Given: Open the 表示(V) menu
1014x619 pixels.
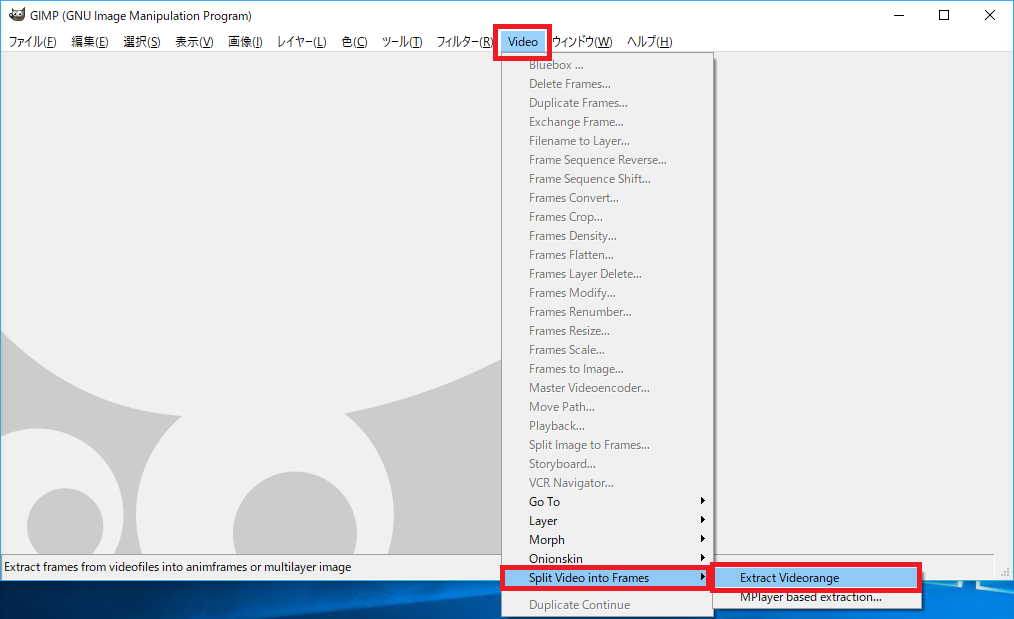Looking at the screenshot, I should (194, 42).
